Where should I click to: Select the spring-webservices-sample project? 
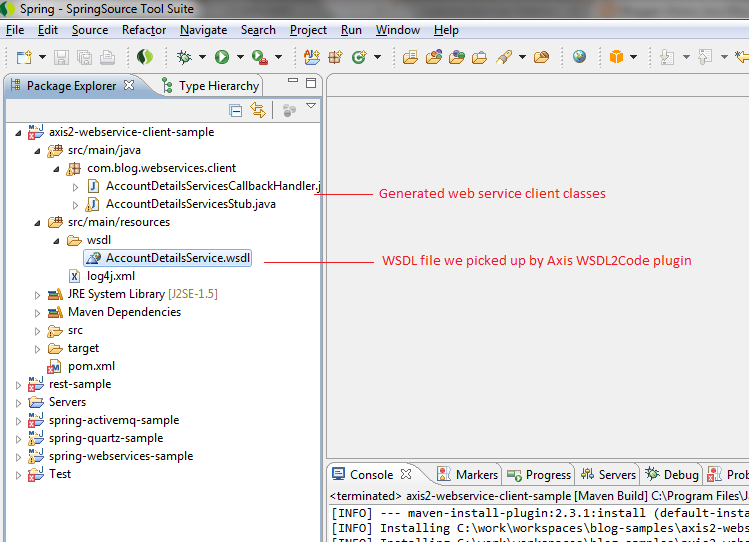pos(110,456)
